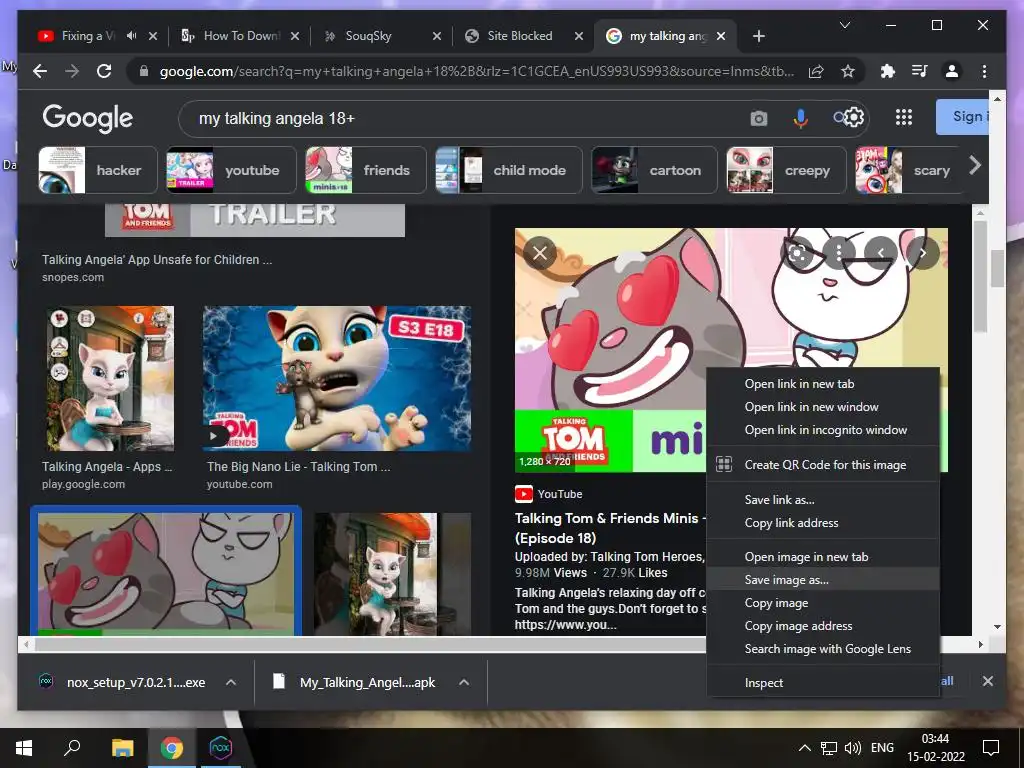This screenshot has width=1024, height=768.
Task: Open The Big Nano Lie thumbnail
Action: pyautogui.click(x=337, y=379)
